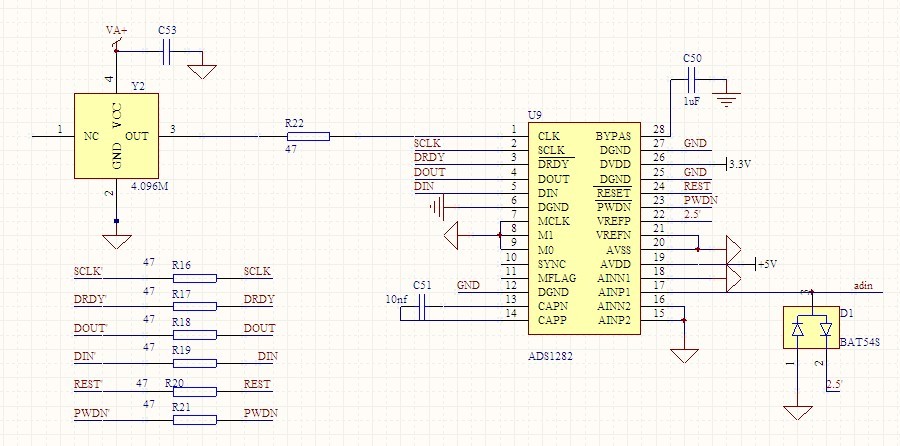Click the REST' net label left of R20
This screenshot has height=446, width=900.
pyautogui.click(x=88, y=384)
